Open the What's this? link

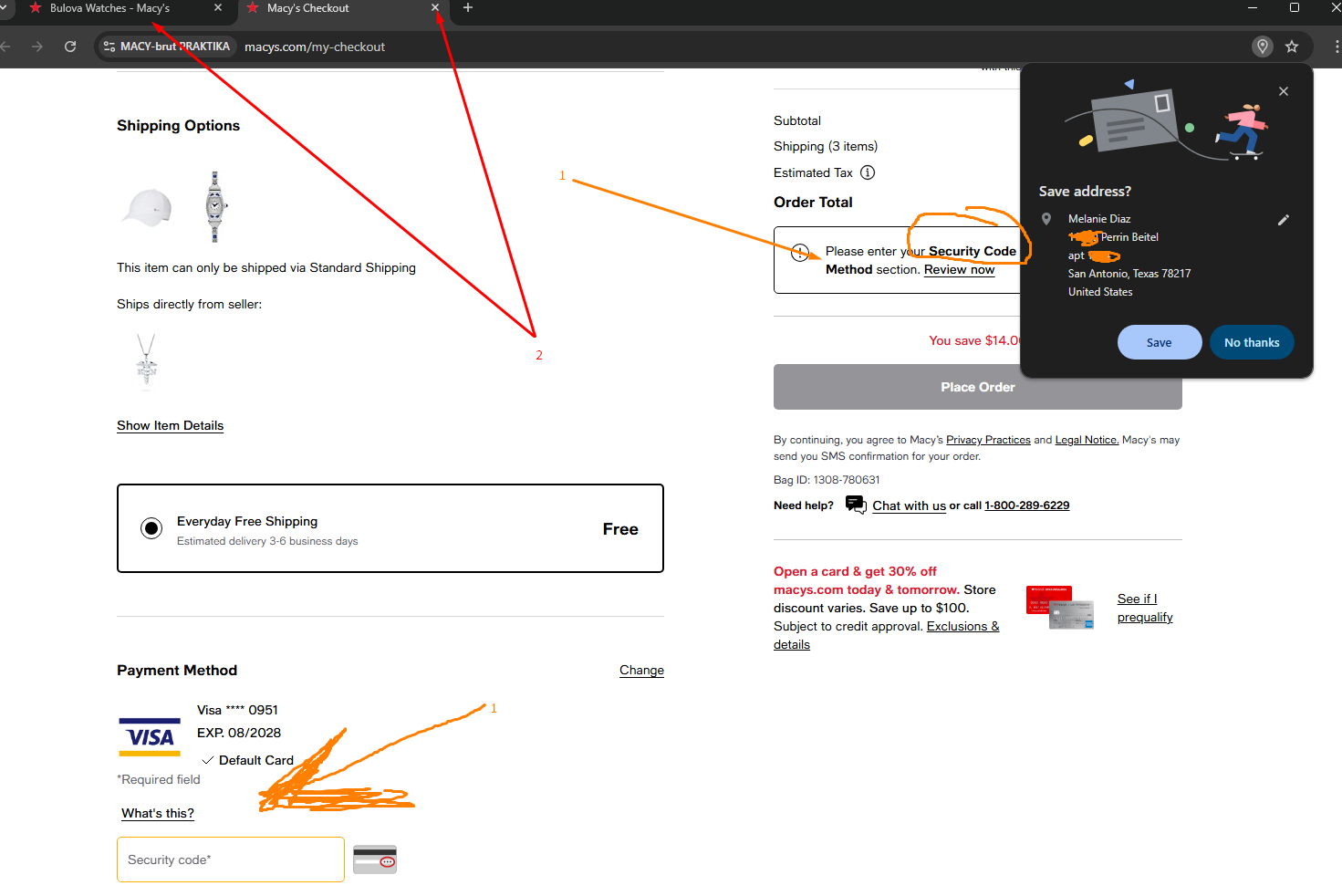pyautogui.click(x=158, y=813)
